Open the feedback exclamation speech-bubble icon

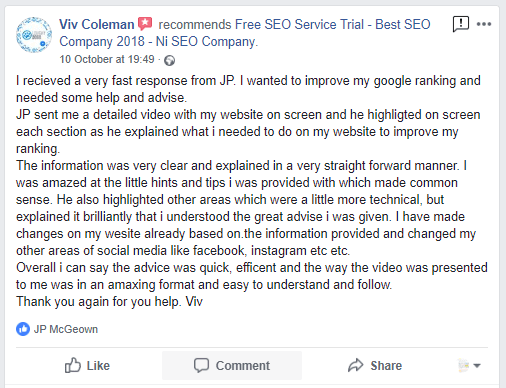pos(461,24)
